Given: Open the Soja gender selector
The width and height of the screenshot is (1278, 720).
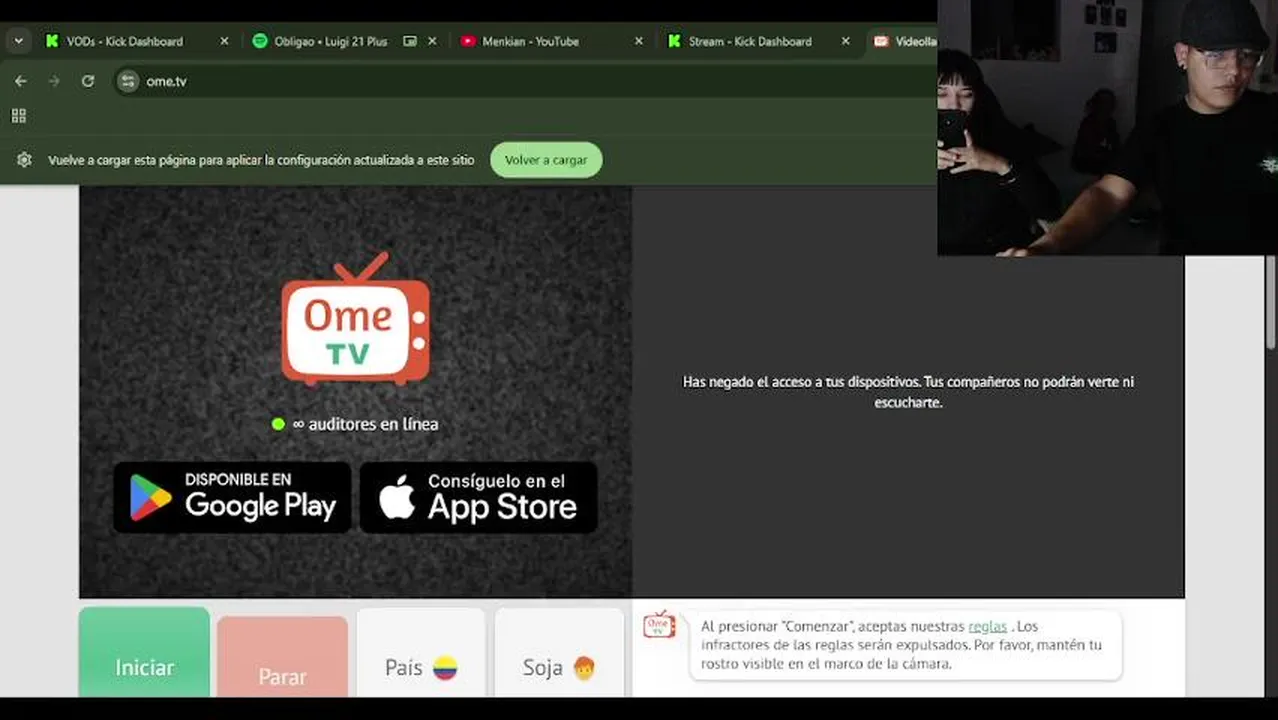Looking at the screenshot, I should pos(559,653).
